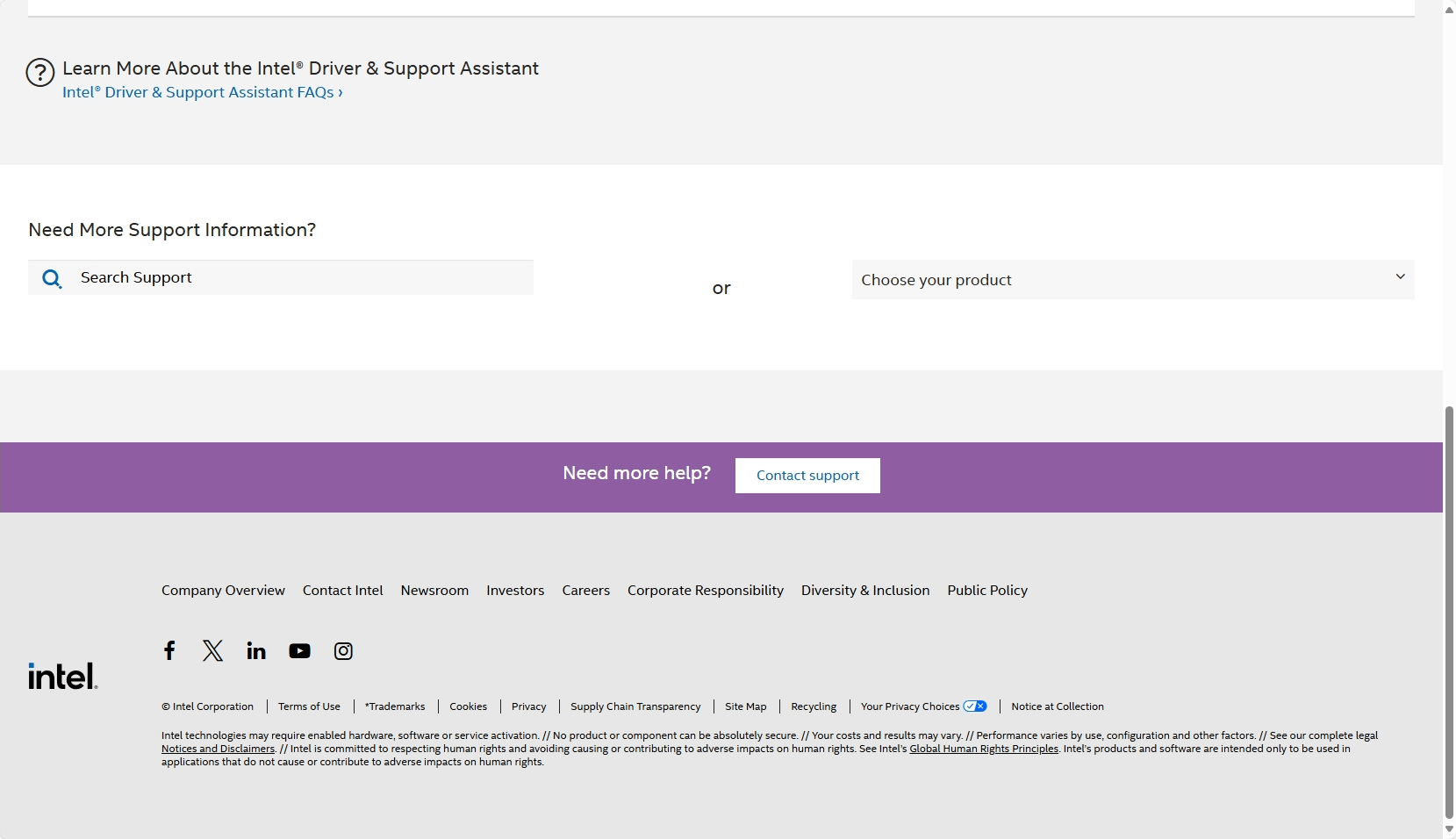Open Intel Driver & Support Assistant FAQs
The height and width of the screenshot is (839, 1456).
tap(203, 92)
